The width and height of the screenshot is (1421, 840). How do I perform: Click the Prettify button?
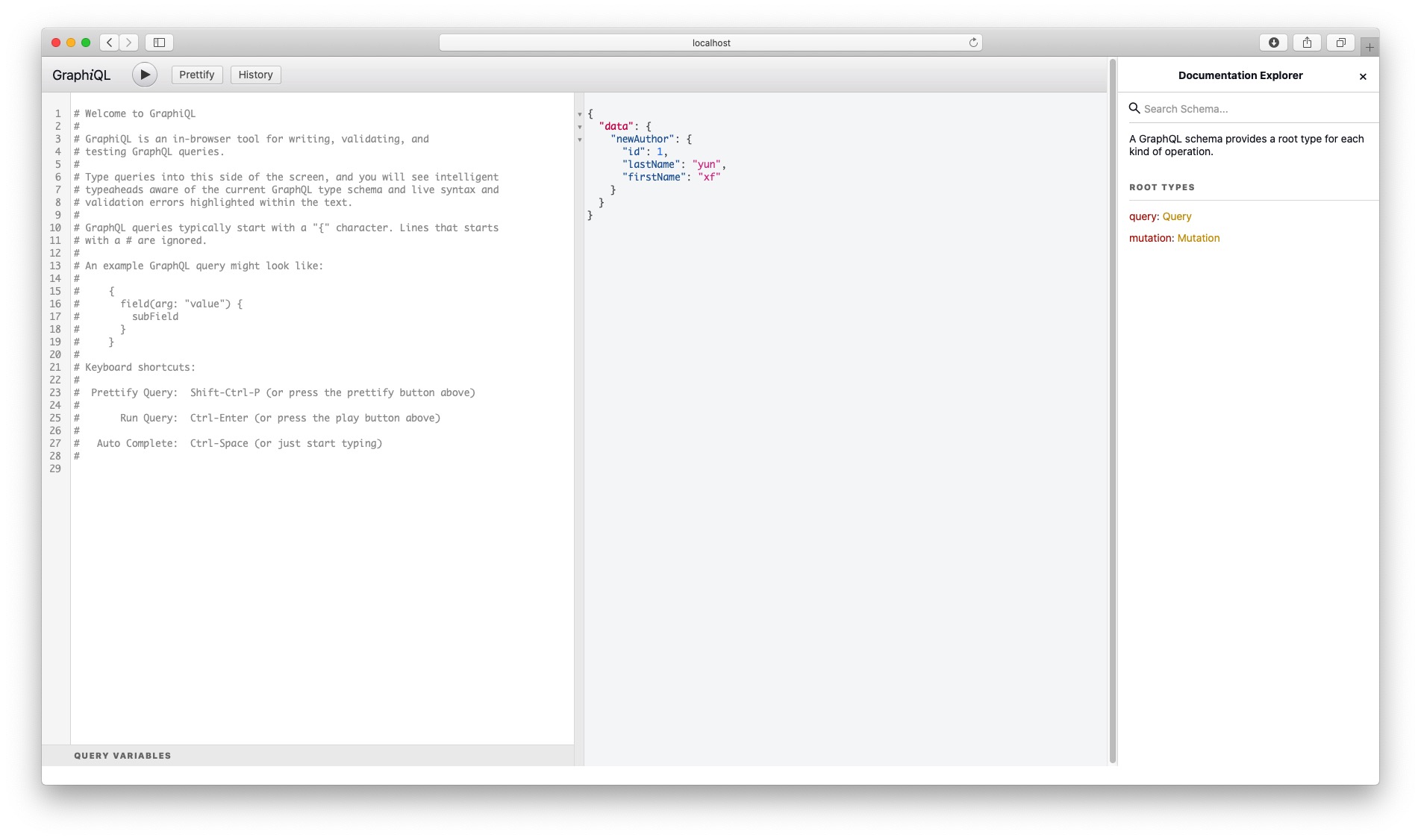(x=196, y=75)
